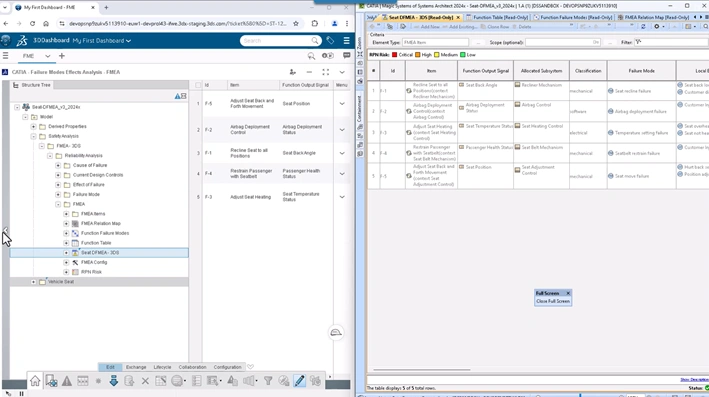709x397 pixels.
Task: Toggle the pencil edit mode icon
Action: (299, 381)
